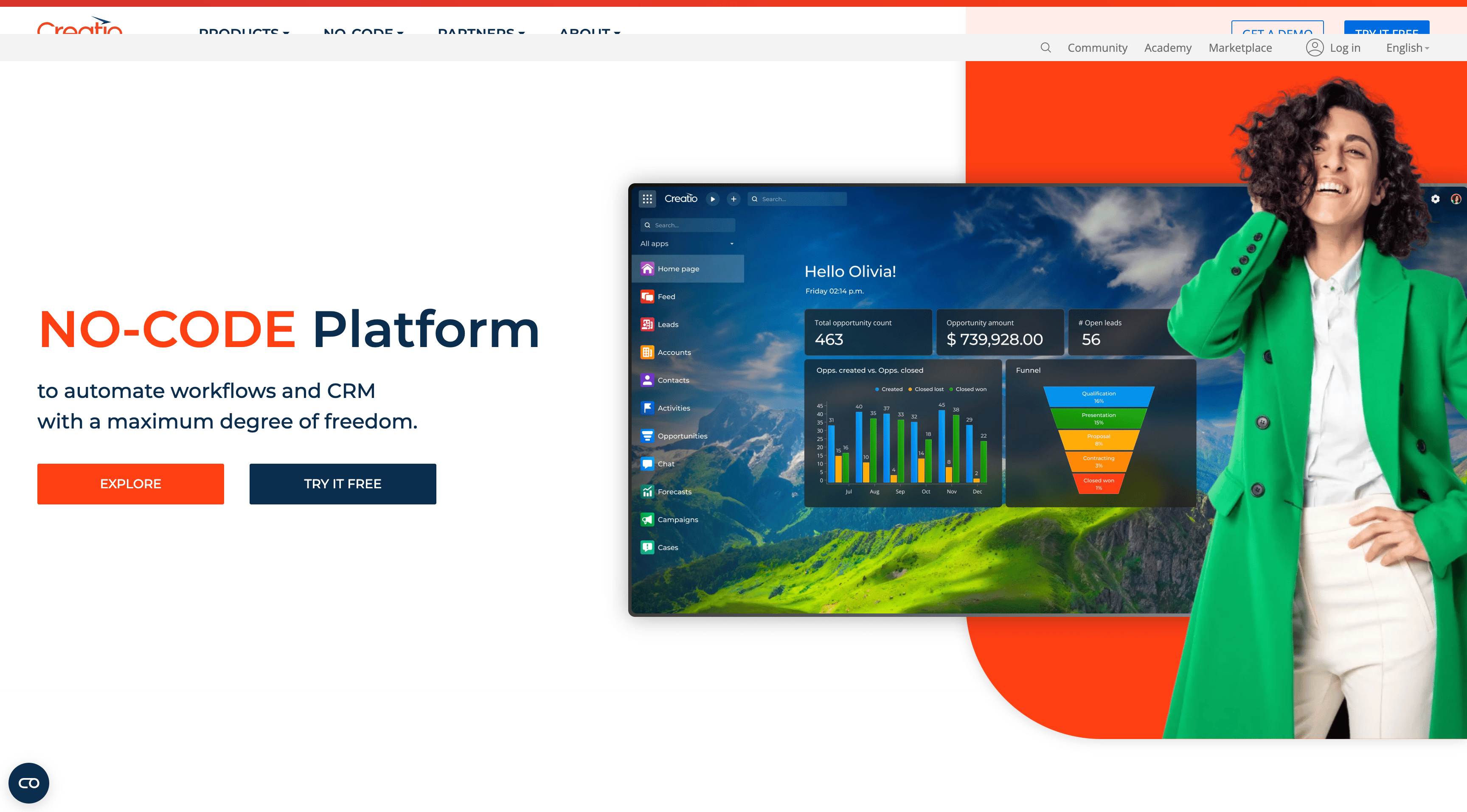Click the blue Qualification funnel segment
The height and width of the screenshot is (812, 1467).
tap(1099, 397)
